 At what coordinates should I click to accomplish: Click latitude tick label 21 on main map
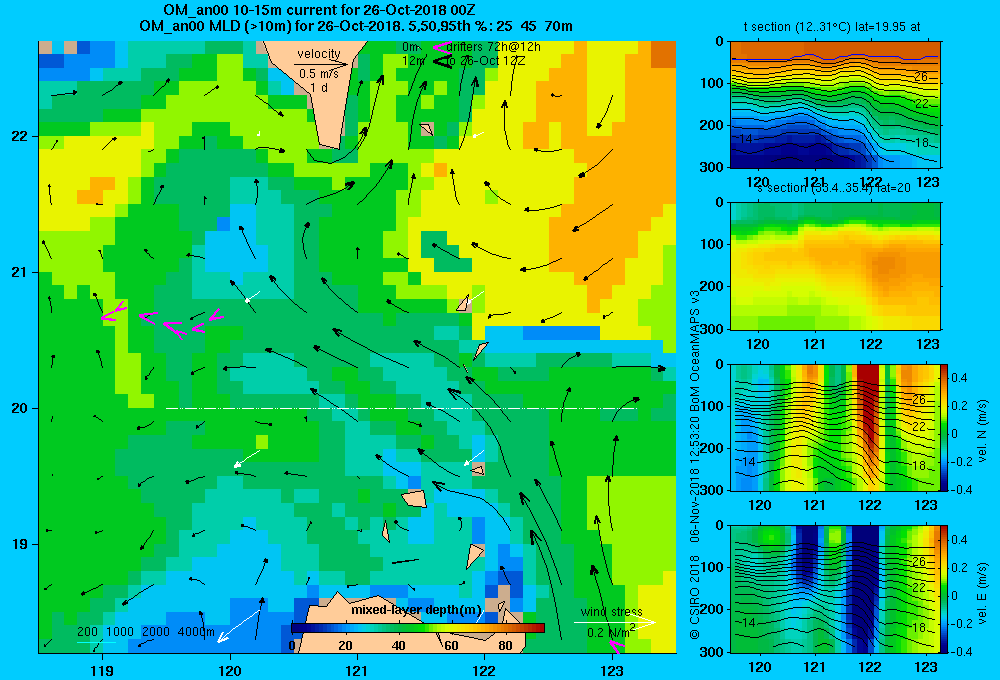[x=20, y=272]
